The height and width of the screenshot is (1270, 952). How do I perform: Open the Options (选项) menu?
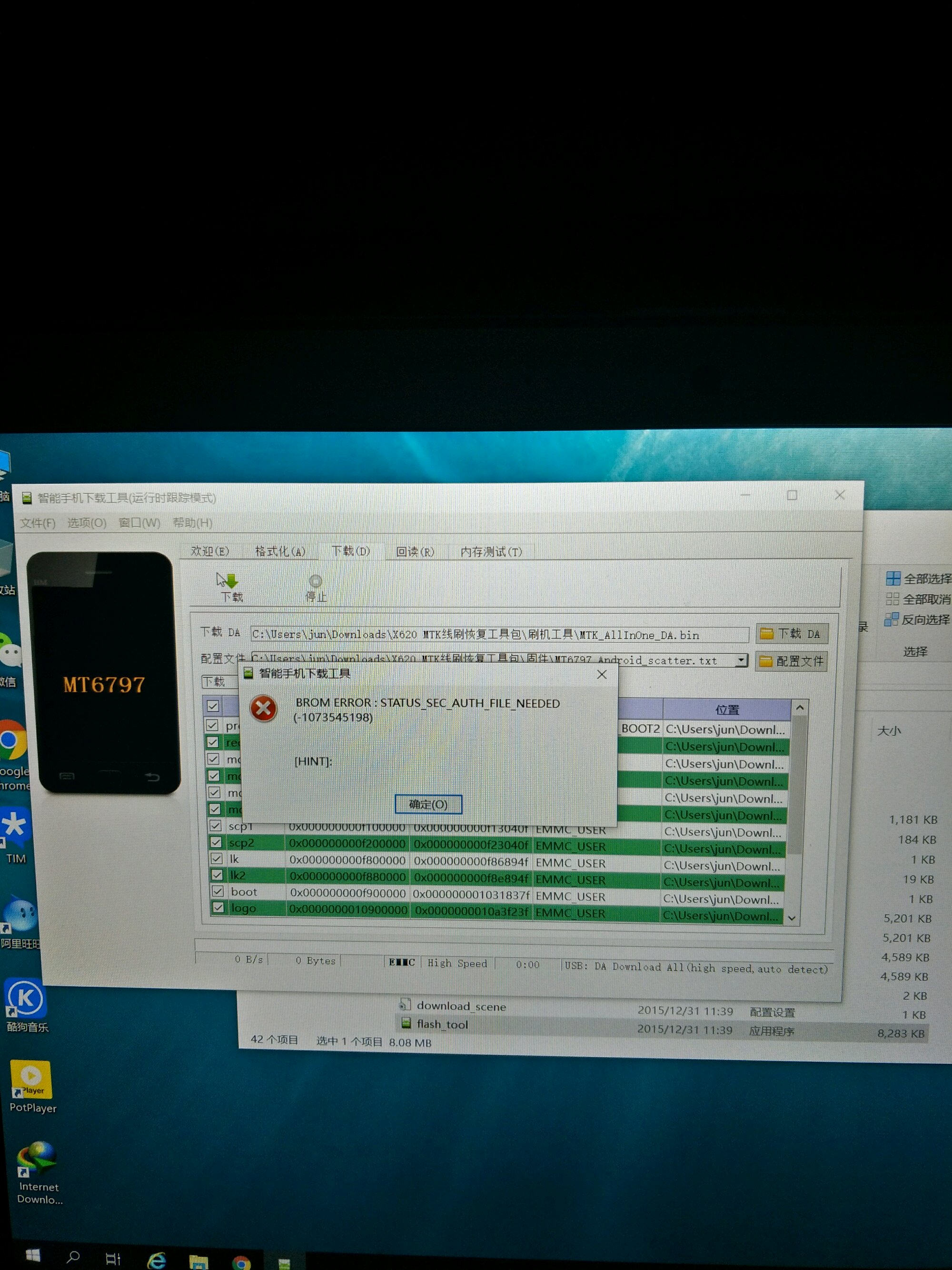pyautogui.click(x=87, y=522)
